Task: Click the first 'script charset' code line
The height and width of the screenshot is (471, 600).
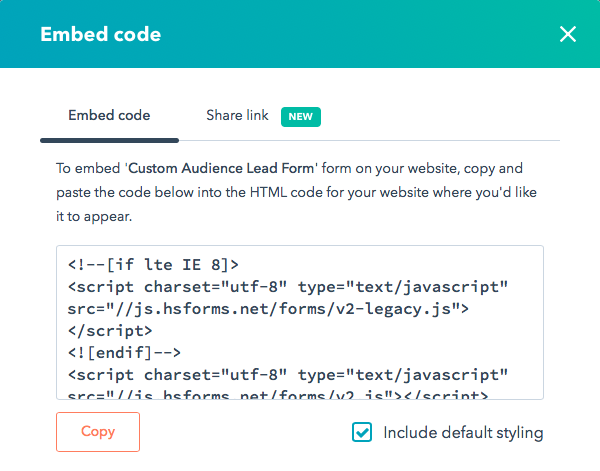Action: (288, 287)
